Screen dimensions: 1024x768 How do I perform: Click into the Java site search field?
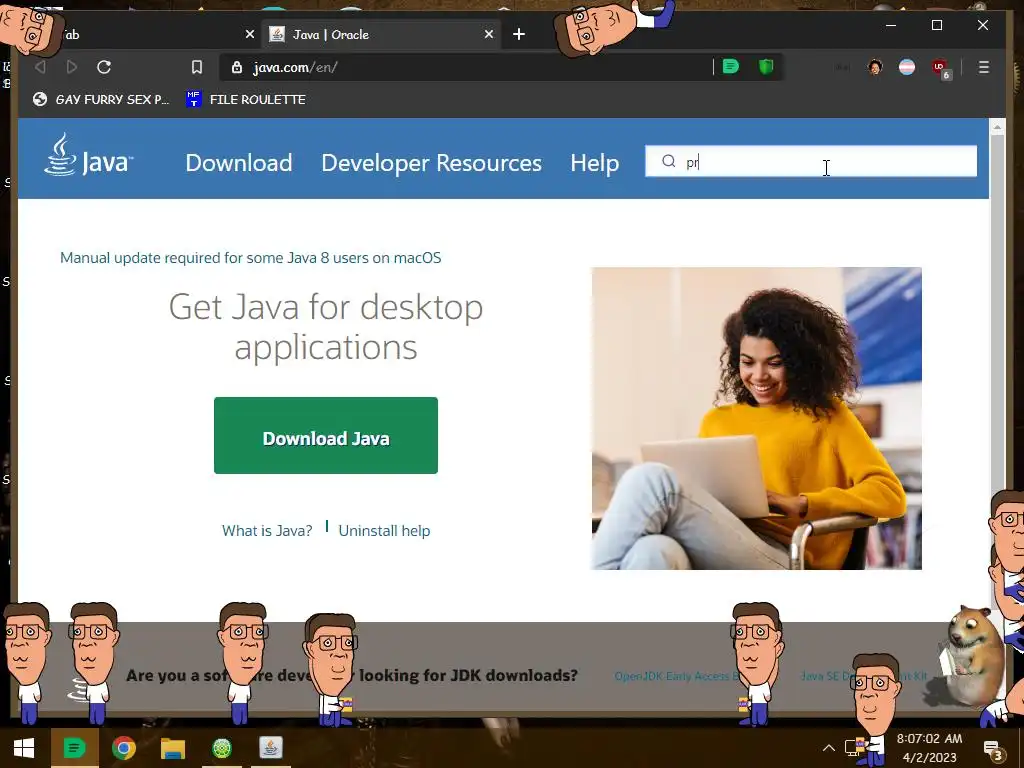tap(810, 161)
